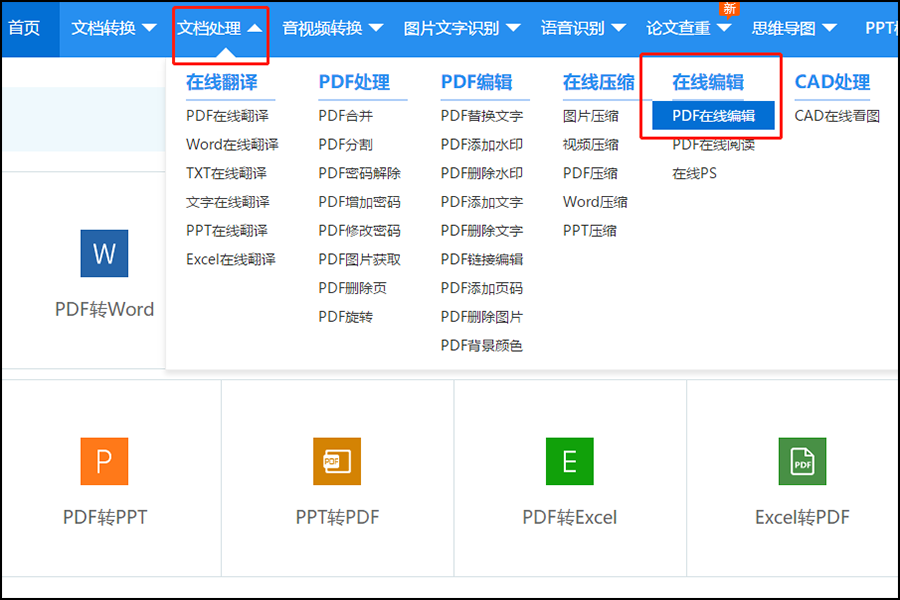Image resolution: width=900 pixels, height=600 pixels.
Task: Click the Excel转PDF label
Action: coord(802,517)
